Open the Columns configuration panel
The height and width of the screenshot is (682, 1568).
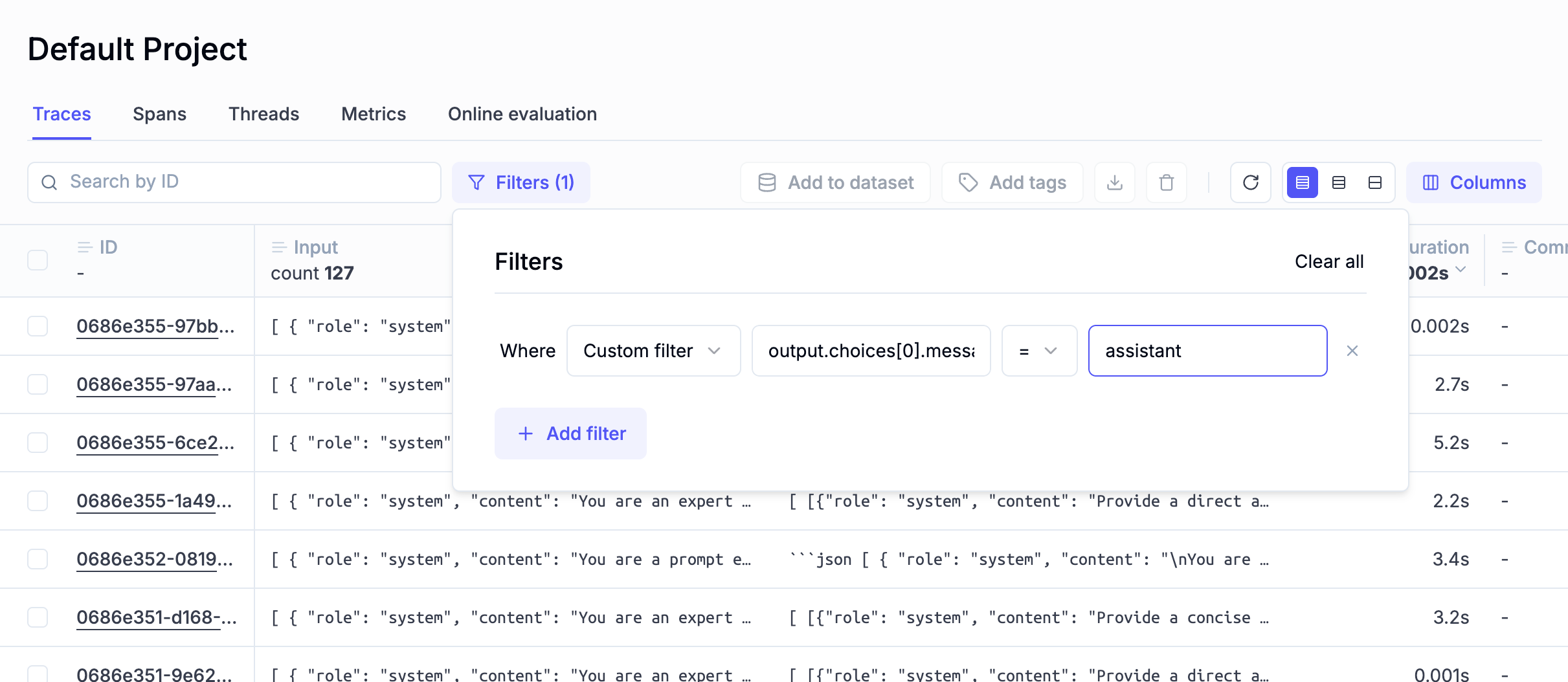pos(1473,182)
